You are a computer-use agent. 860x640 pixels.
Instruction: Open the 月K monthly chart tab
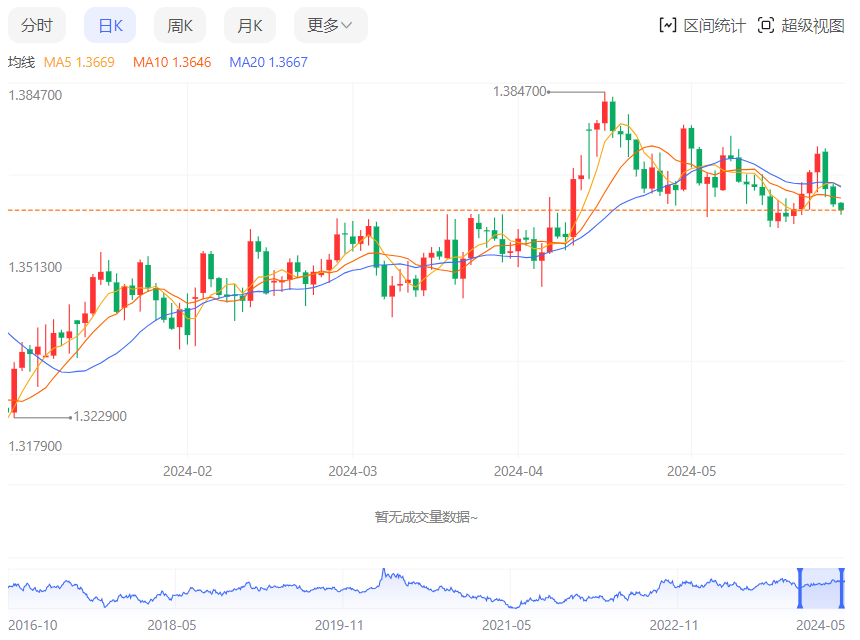[x=250, y=25]
